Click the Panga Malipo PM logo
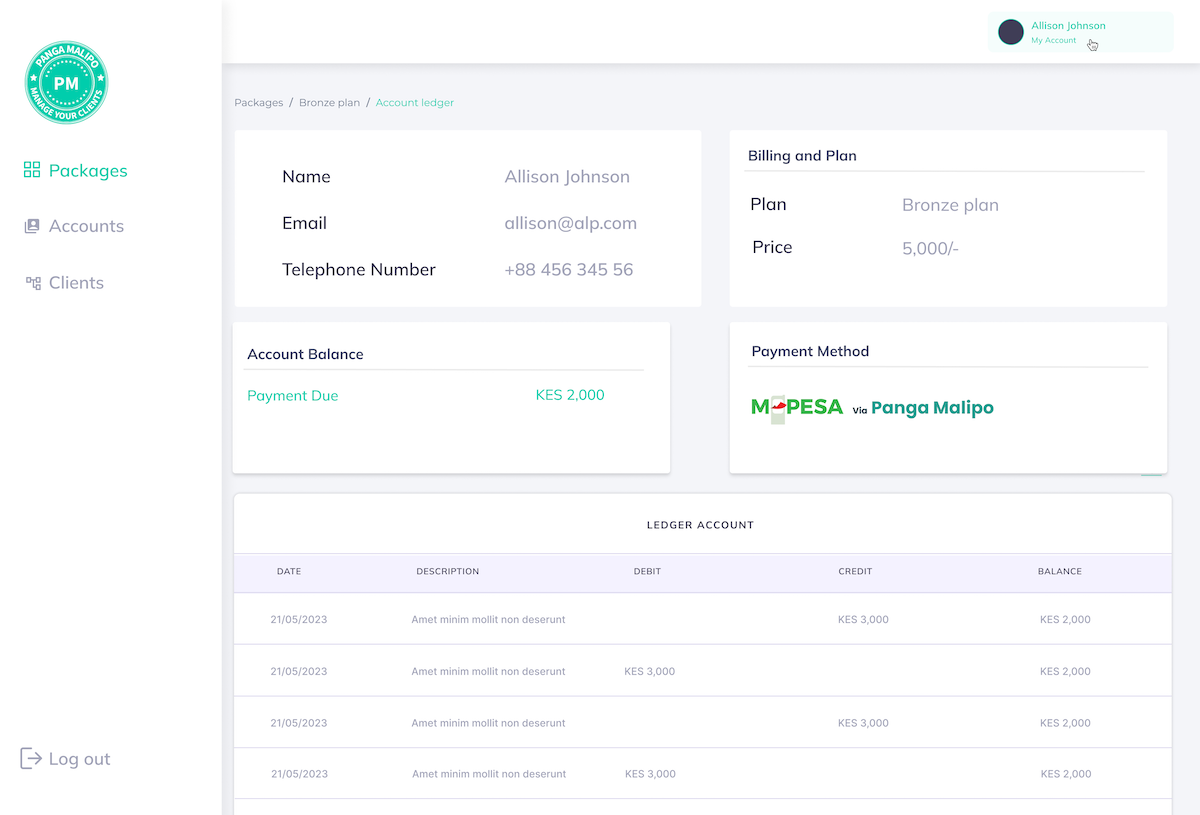The height and width of the screenshot is (815, 1200). pyautogui.click(x=66, y=83)
